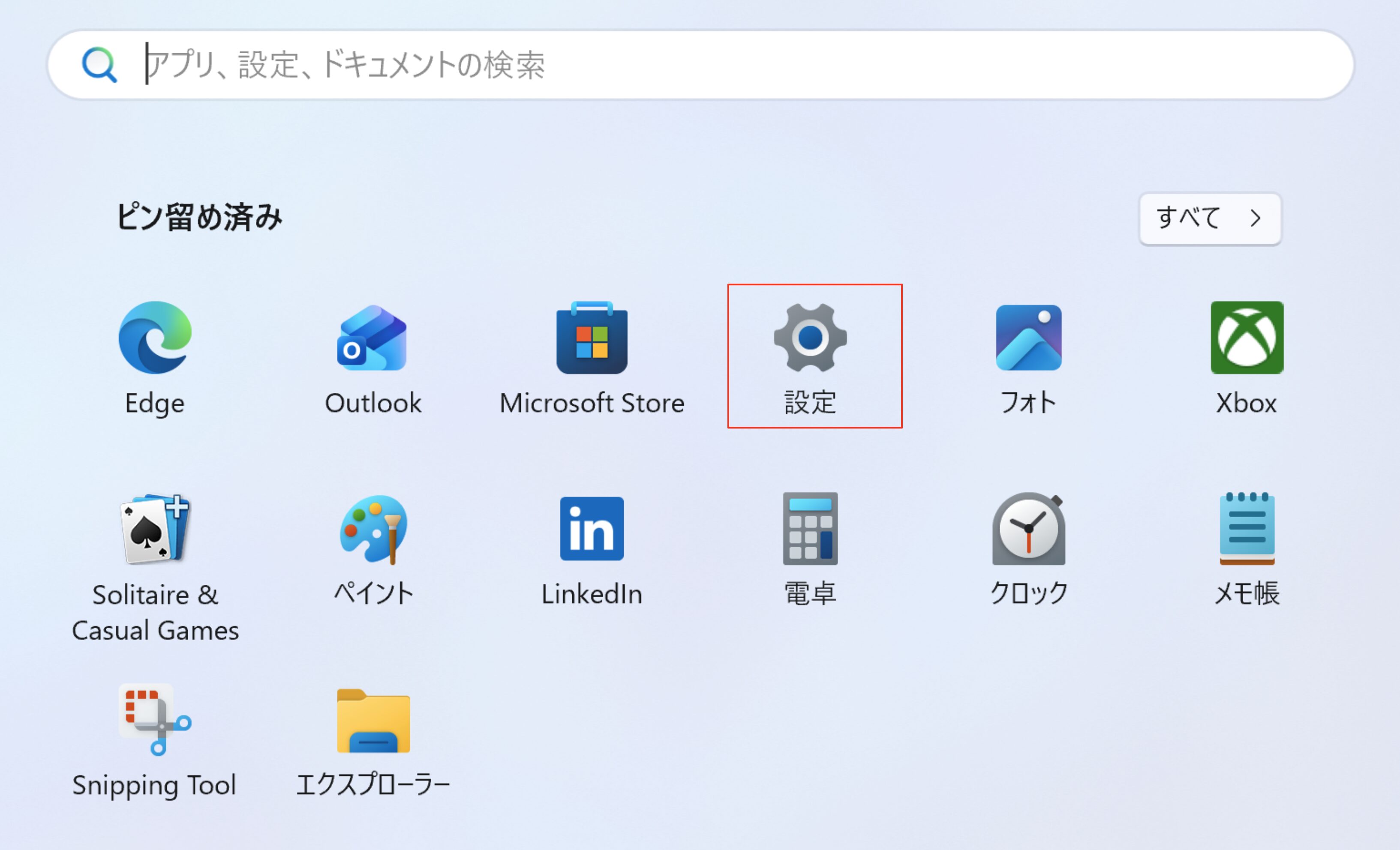Launch the LinkedIn app

pyautogui.click(x=592, y=529)
